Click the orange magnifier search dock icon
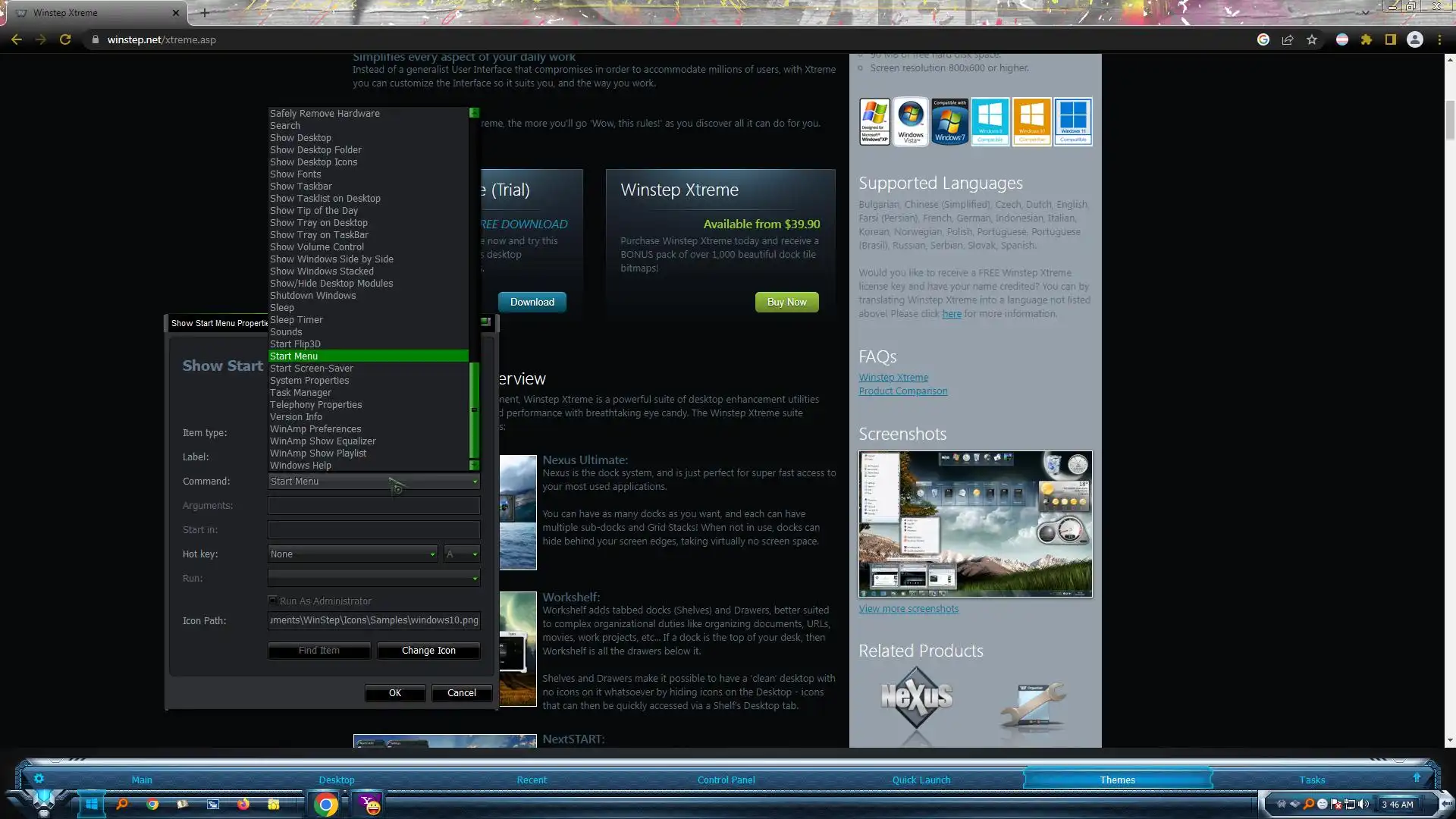This screenshot has height=819, width=1456. point(122,804)
